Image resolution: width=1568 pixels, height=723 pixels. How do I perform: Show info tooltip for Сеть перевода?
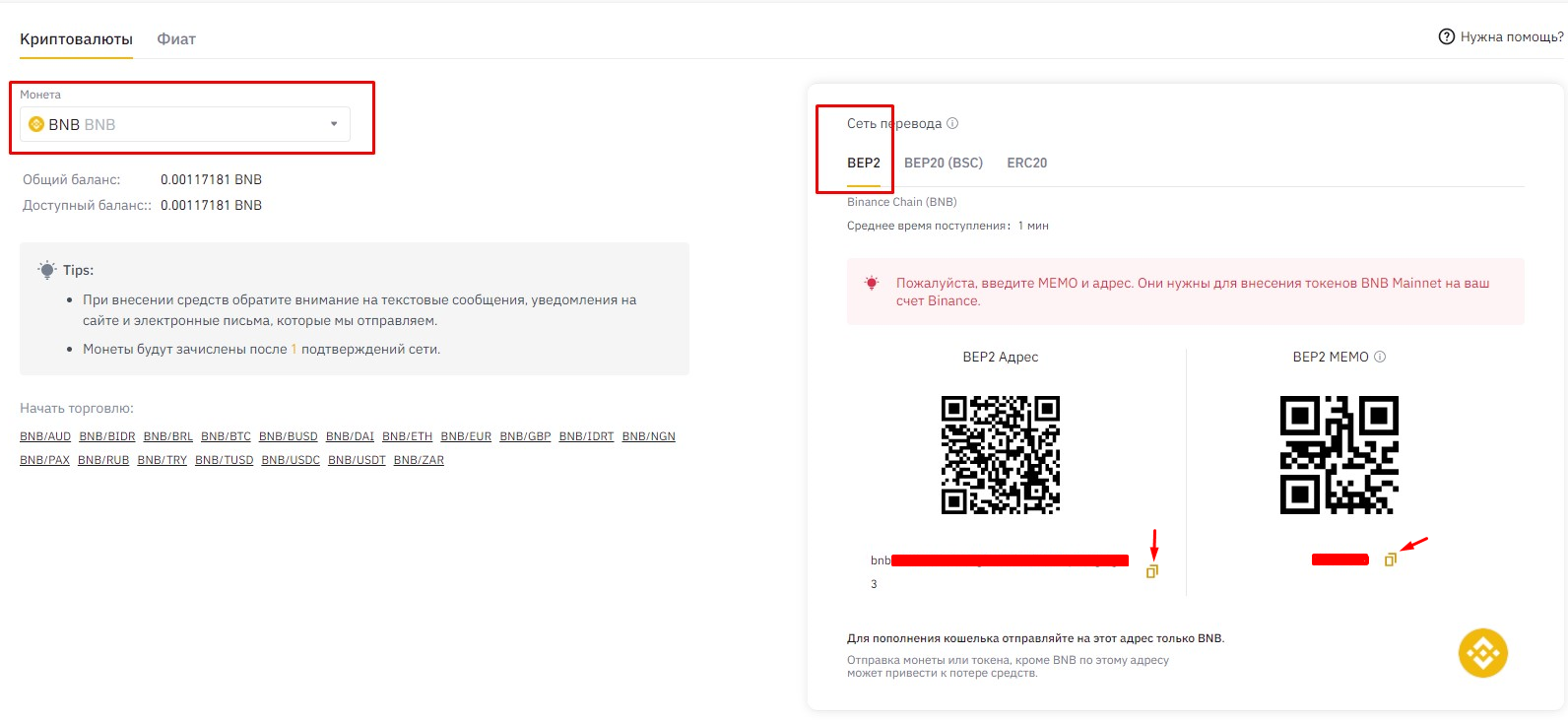pos(952,123)
